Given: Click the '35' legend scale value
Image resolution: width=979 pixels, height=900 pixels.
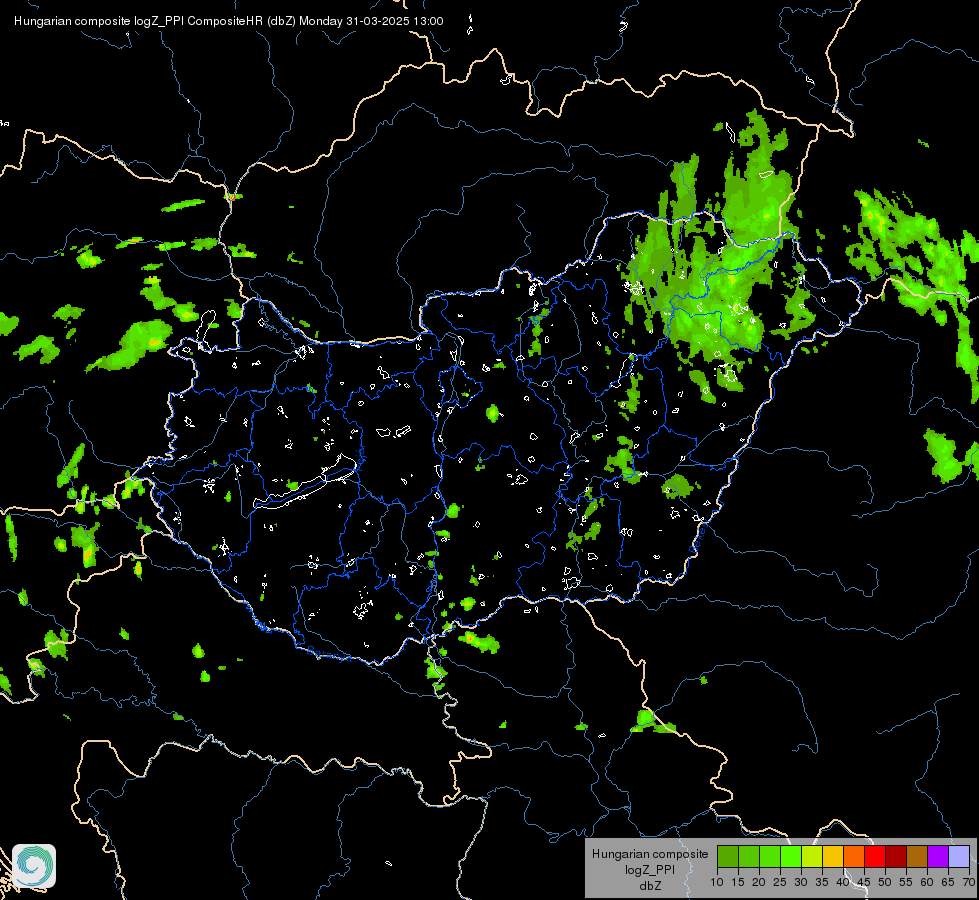Looking at the screenshot, I should pos(822,882).
